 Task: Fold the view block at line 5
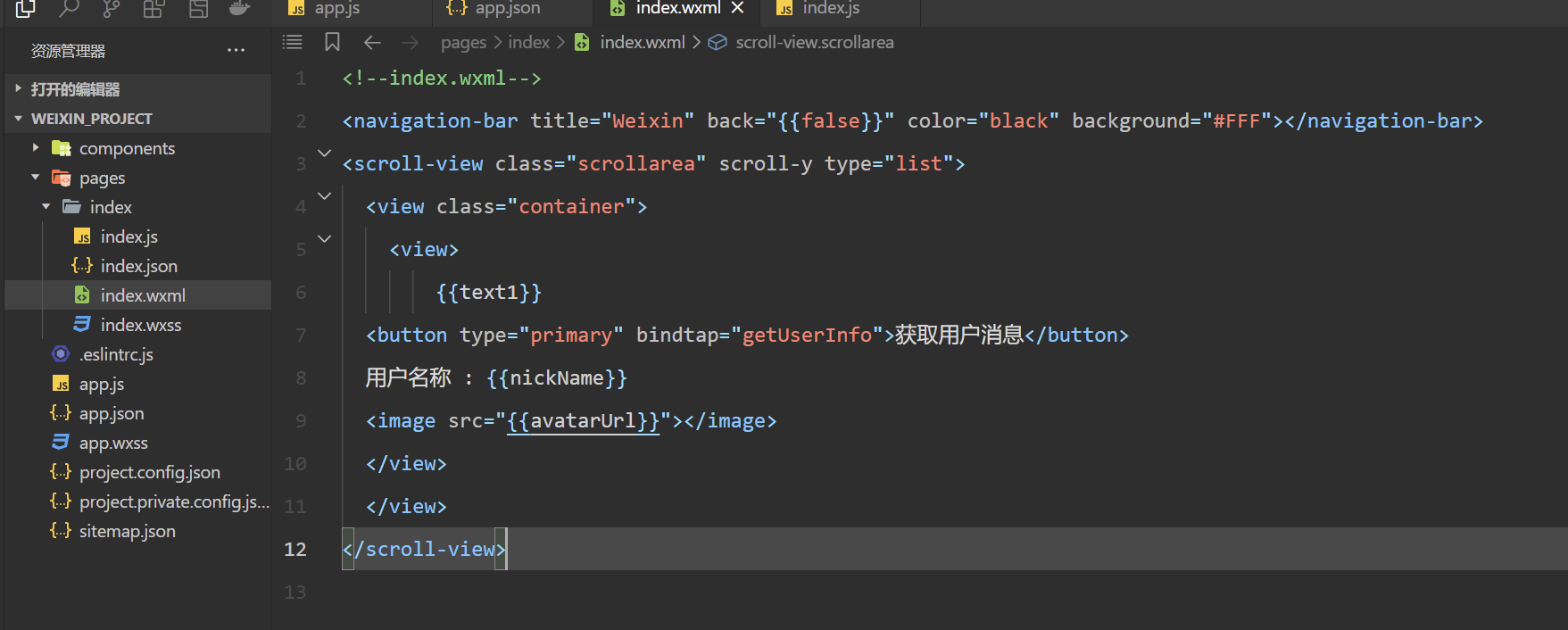[325, 239]
